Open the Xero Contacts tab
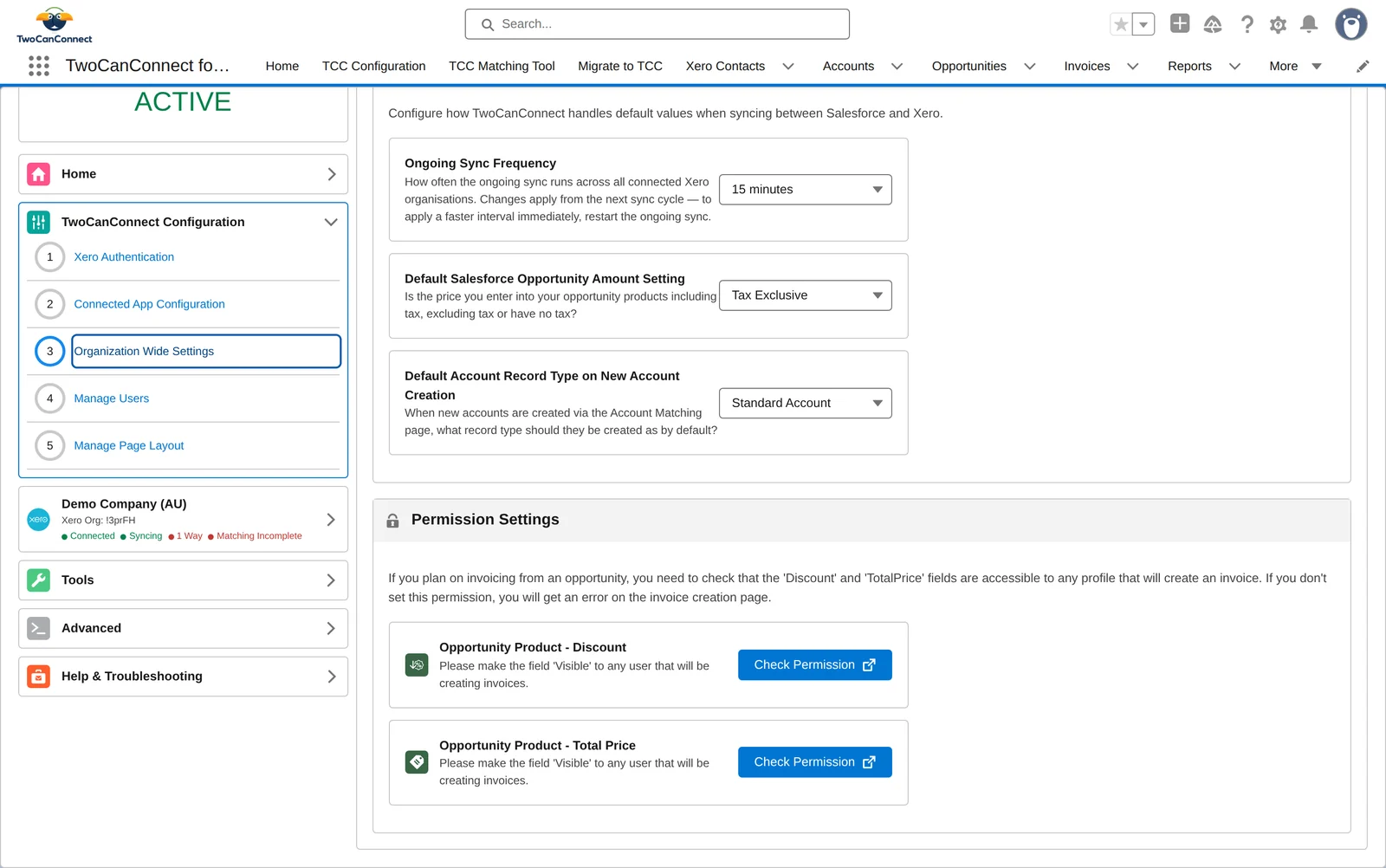Screen dimensions: 1386x868 726,67
